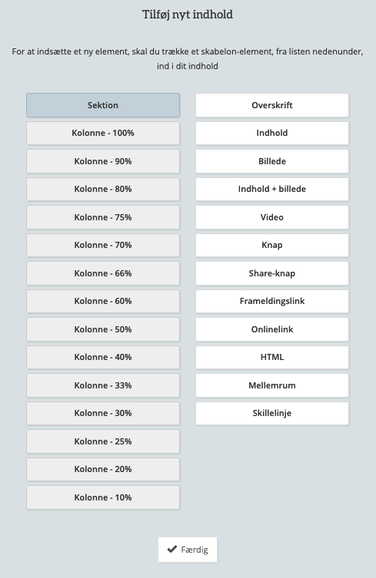
Task: Click the Onlinelink element
Action: point(272,329)
